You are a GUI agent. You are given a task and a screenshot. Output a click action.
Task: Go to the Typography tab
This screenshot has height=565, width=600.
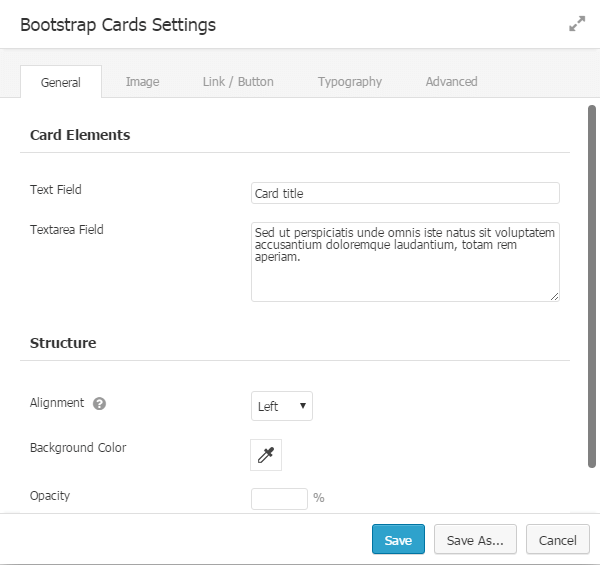point(350,82)
